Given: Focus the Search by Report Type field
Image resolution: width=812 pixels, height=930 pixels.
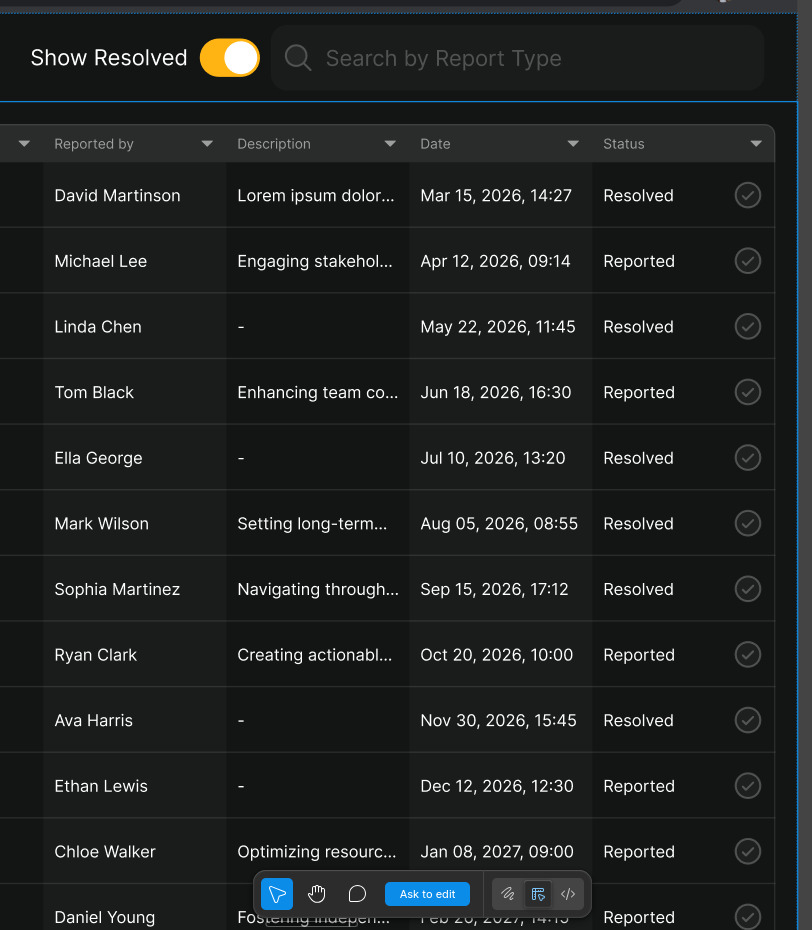Looking at the screenshot, I should tap(517, 58).
